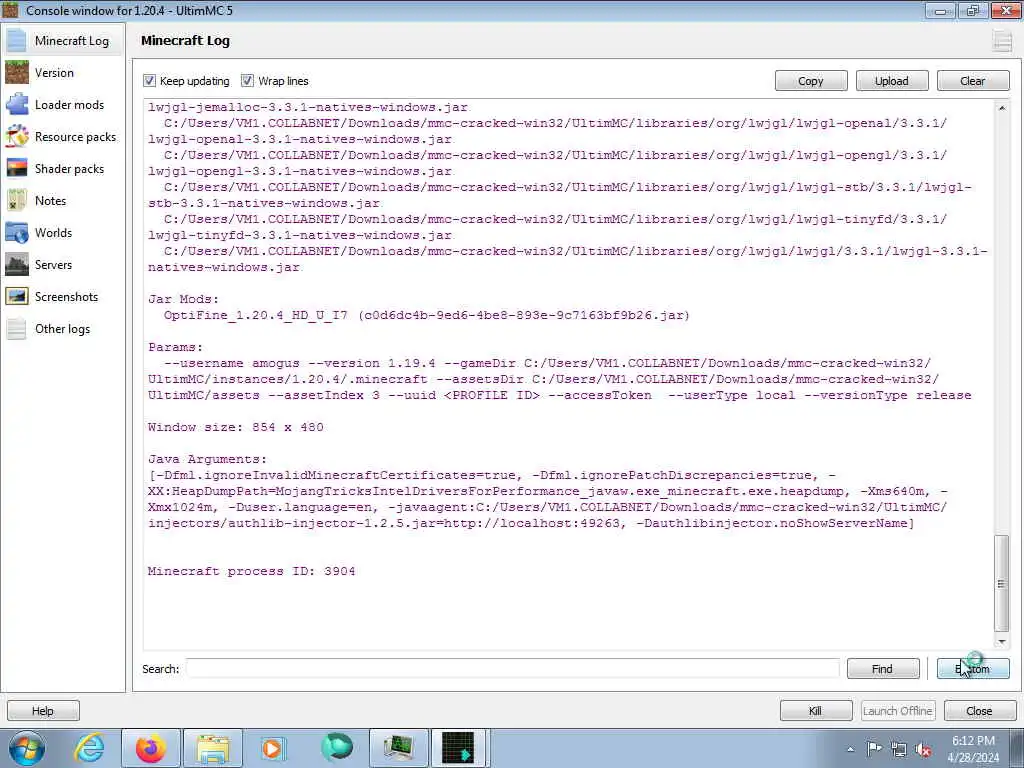Screen dimensions: 1024x768
Task: Copy the log to clipboard
Action: [x=810, y=81]
